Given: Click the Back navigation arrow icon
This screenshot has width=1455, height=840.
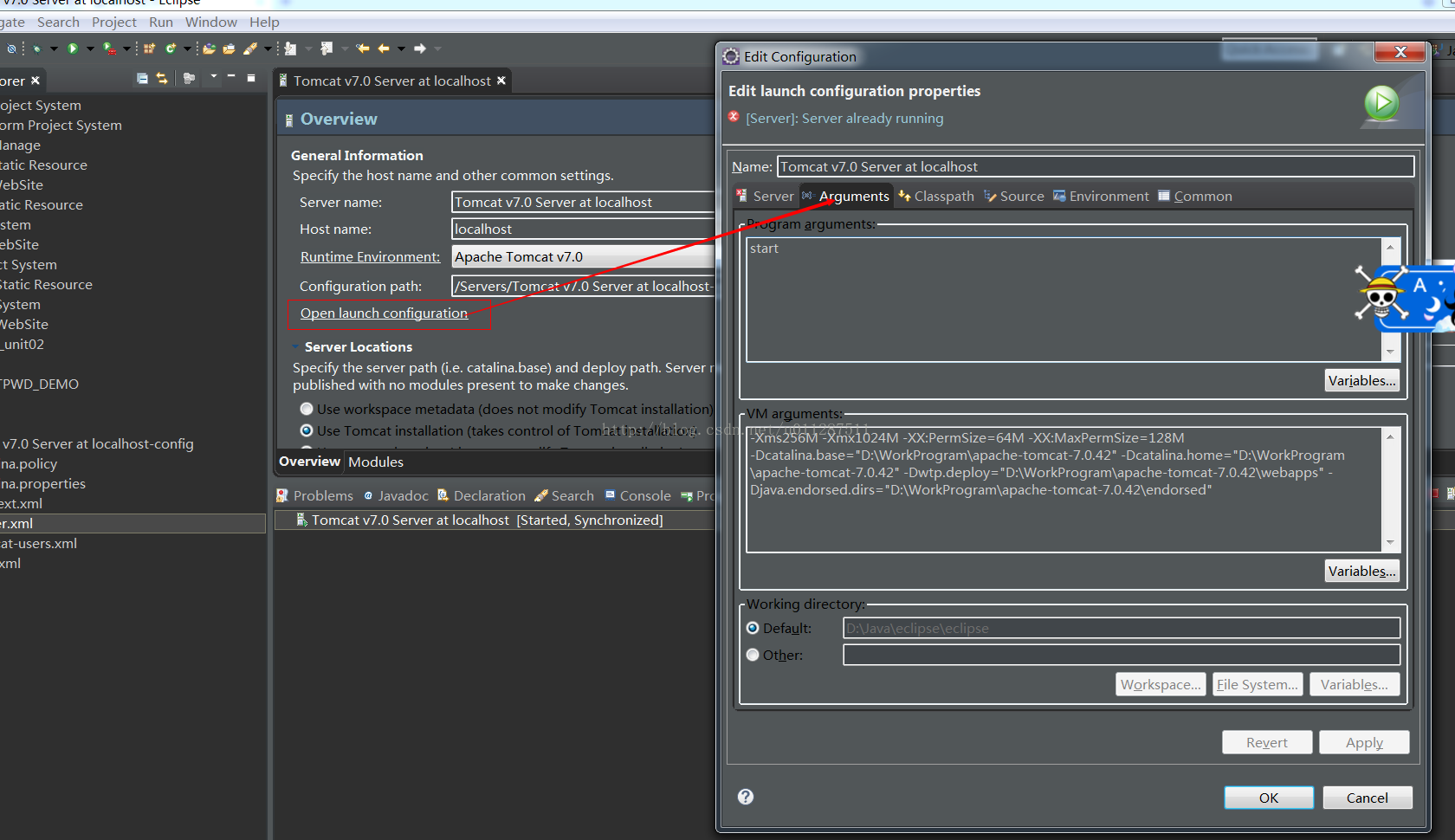Looking at the screenshot, I should tap(384, 48).
